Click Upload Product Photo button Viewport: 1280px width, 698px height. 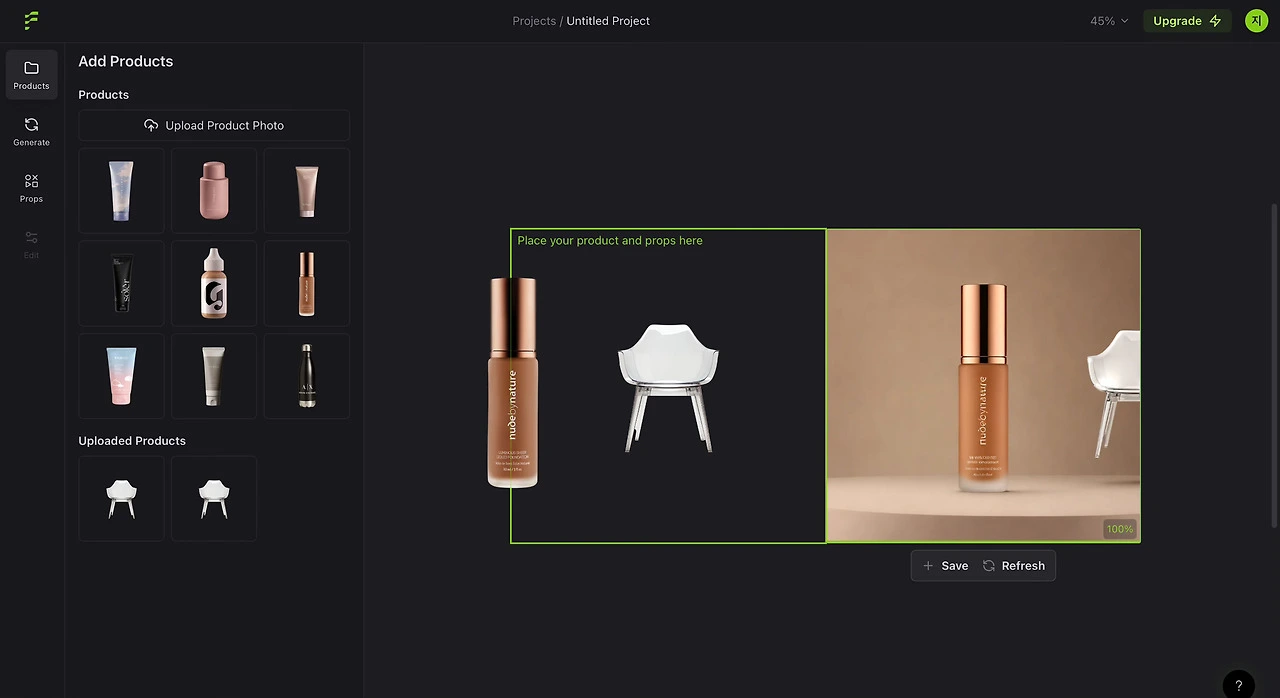[214, 125]
